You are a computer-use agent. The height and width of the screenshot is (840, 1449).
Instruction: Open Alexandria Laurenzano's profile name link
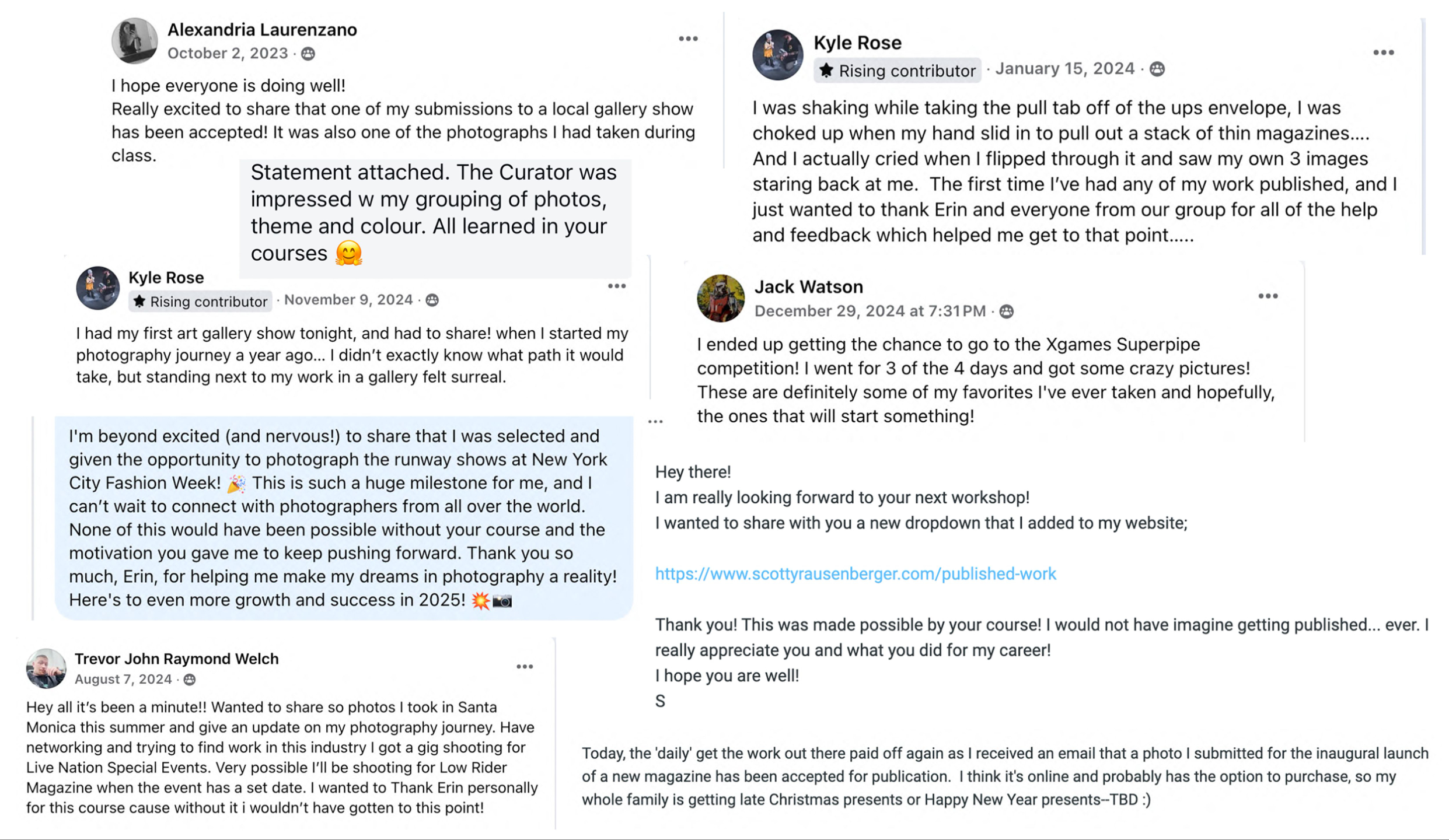(262, 30)
